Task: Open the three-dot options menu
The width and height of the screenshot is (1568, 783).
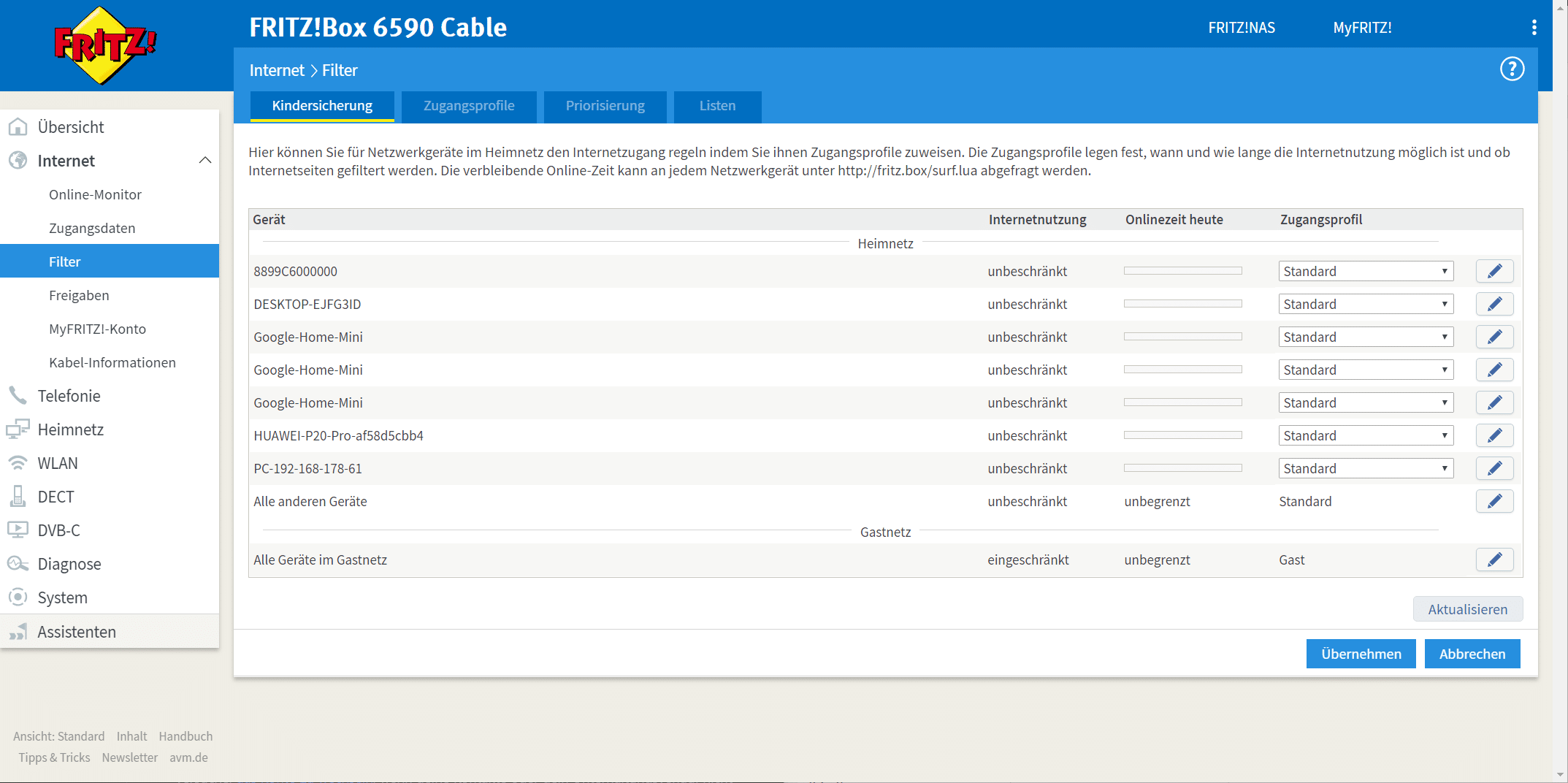Action: tap(1534, 28)
